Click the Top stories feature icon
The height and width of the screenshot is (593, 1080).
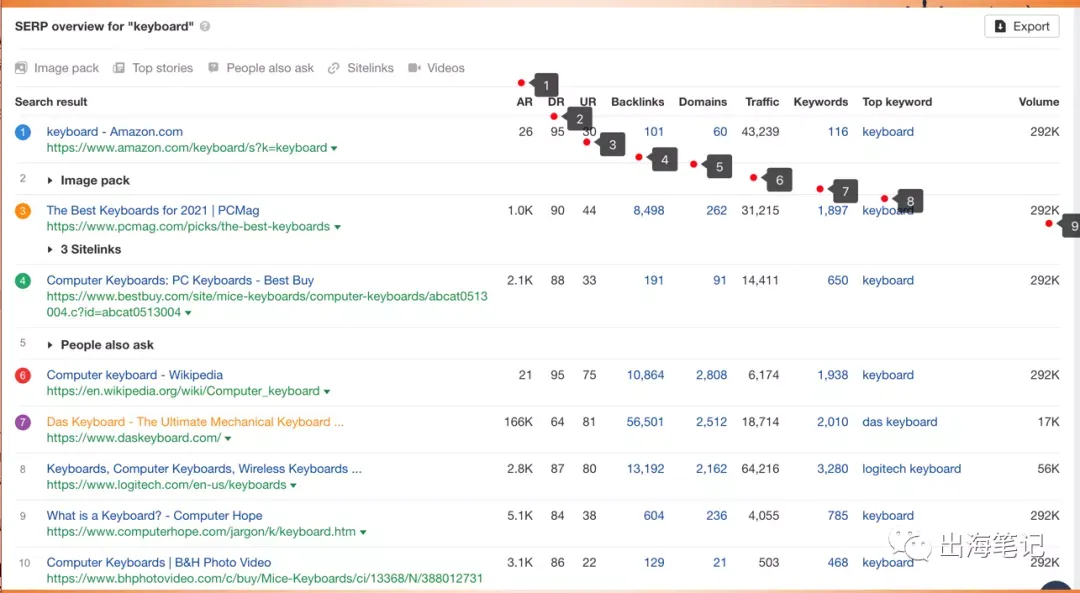click(119, 68)
